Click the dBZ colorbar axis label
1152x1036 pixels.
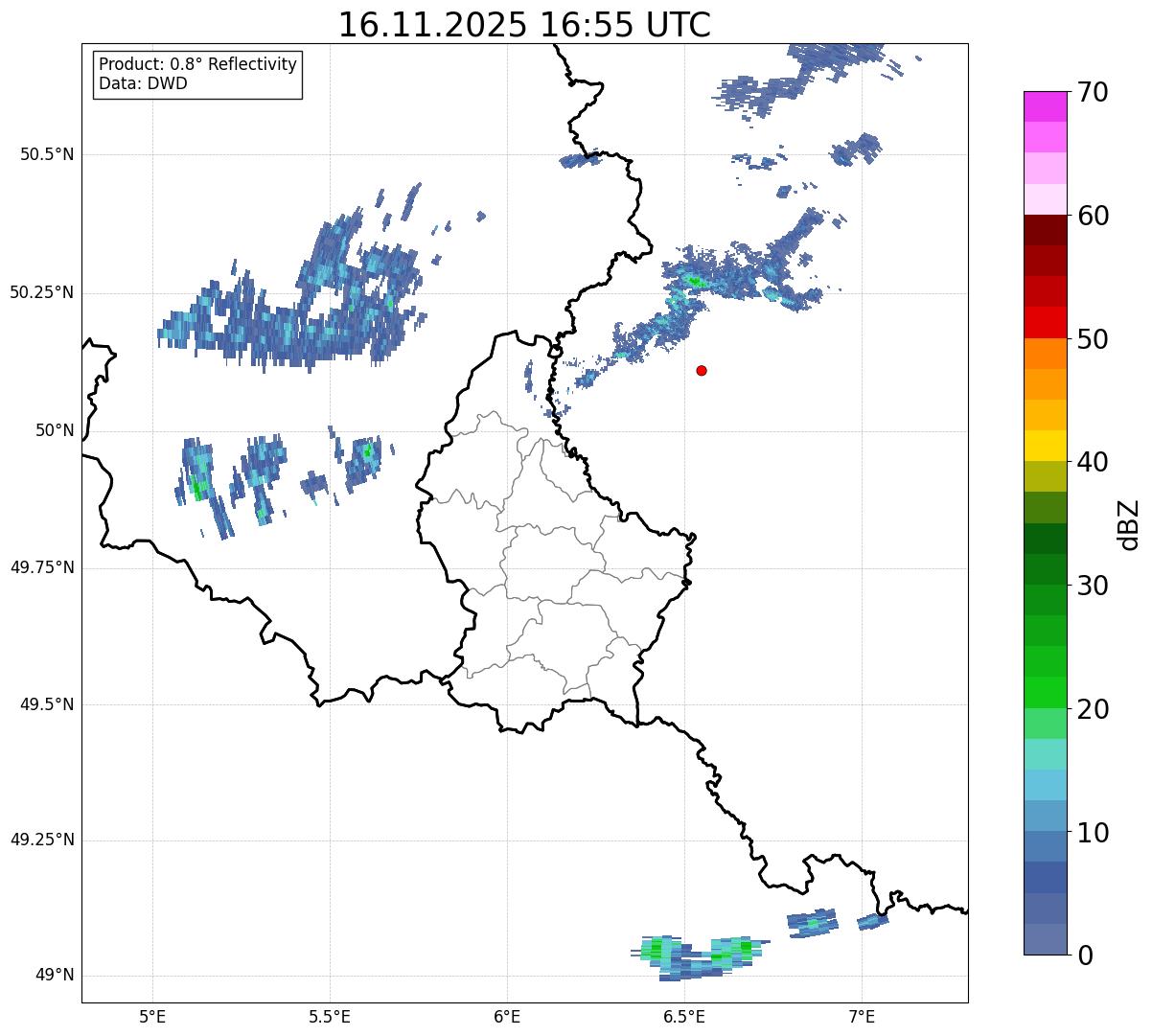coord(1130,524)
